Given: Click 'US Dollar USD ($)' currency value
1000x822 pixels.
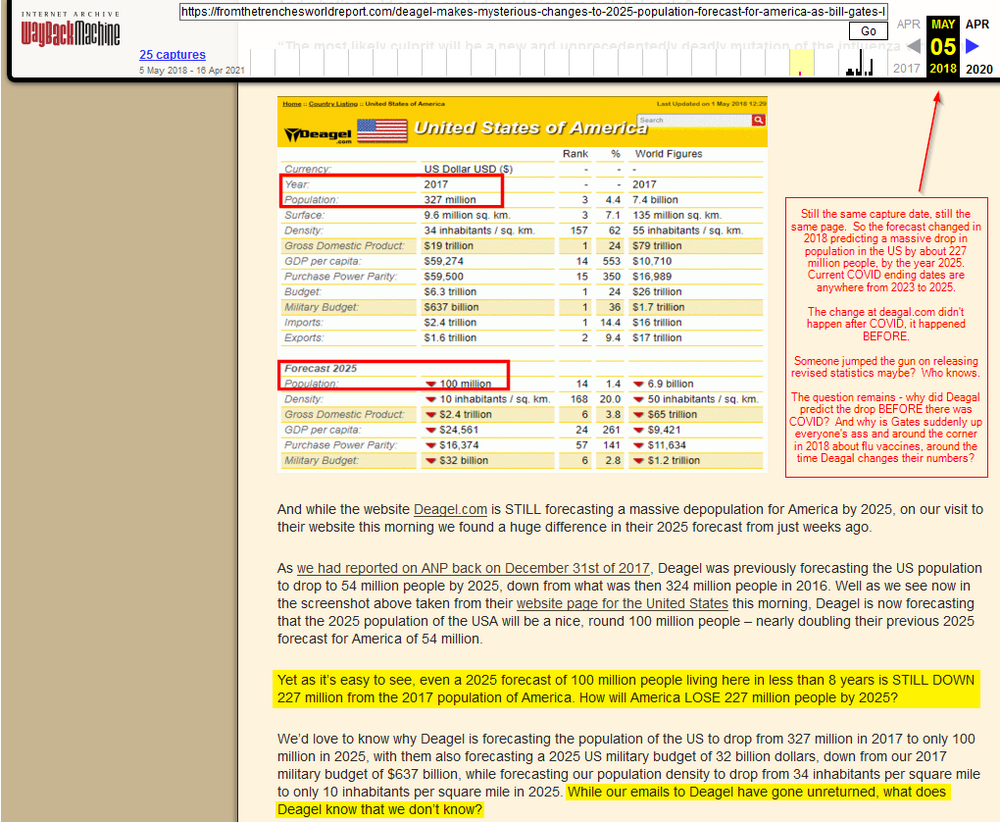Looking at the screenshot, I should pyautogui.click(x=468, y=169).
